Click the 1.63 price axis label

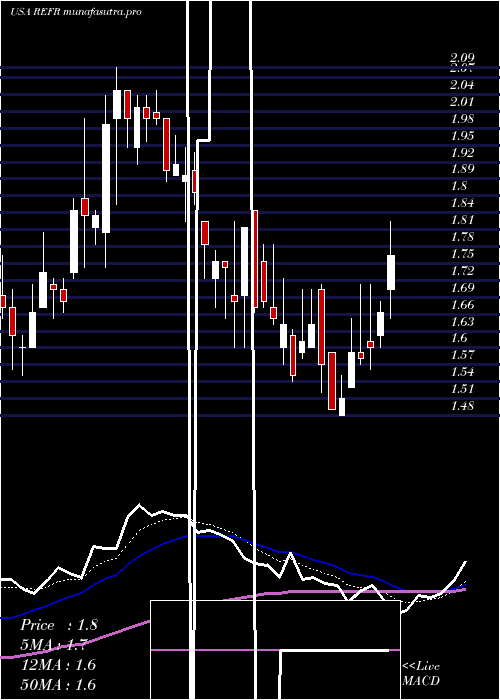462,322
